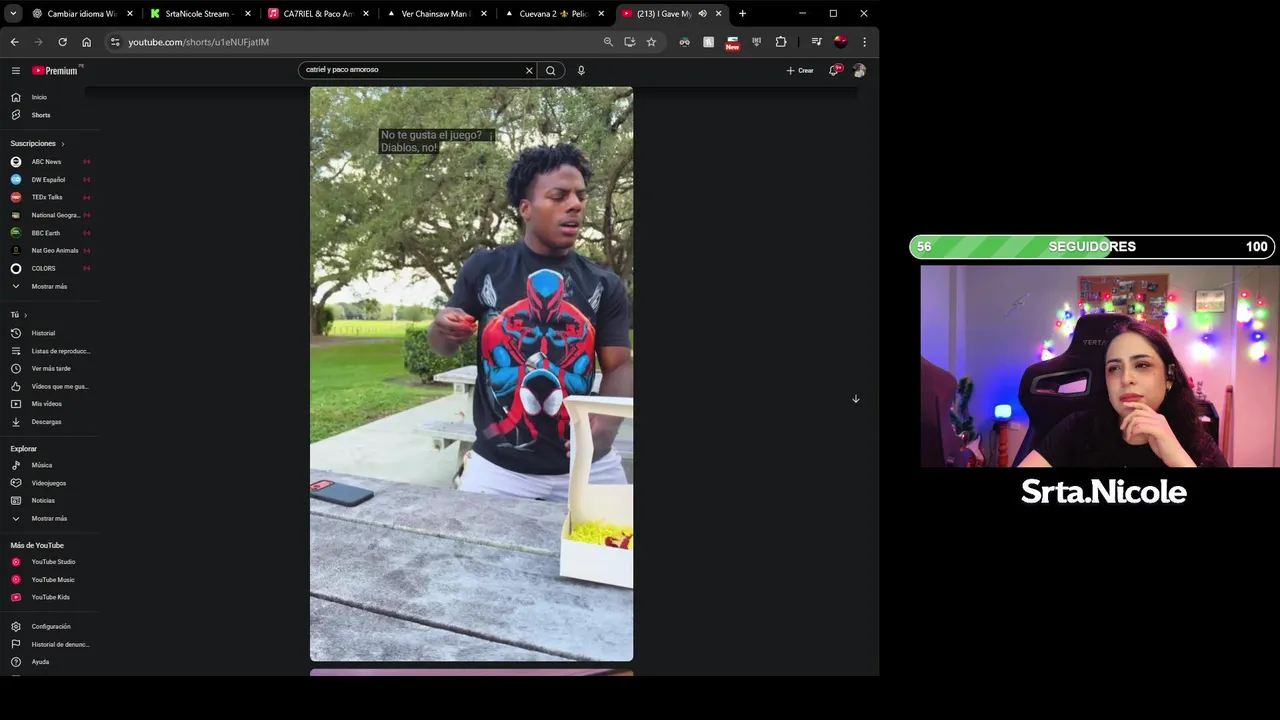This screenshot has height=720, width=1280.
Task: Go back in browser history
Action: (x=14, y=42)
